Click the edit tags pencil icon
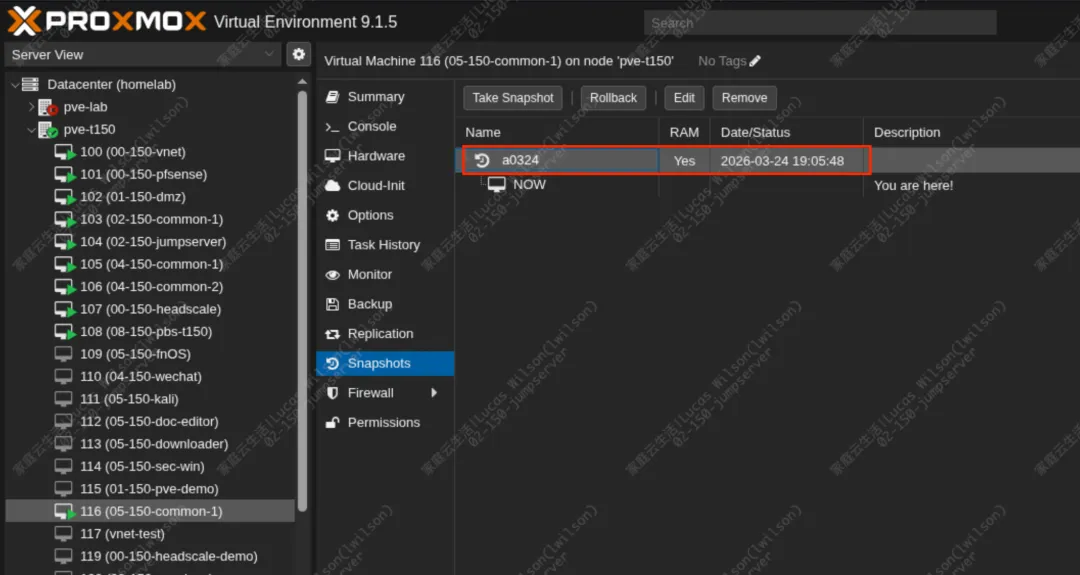The image size is (1080, 575). coord(755,61)
